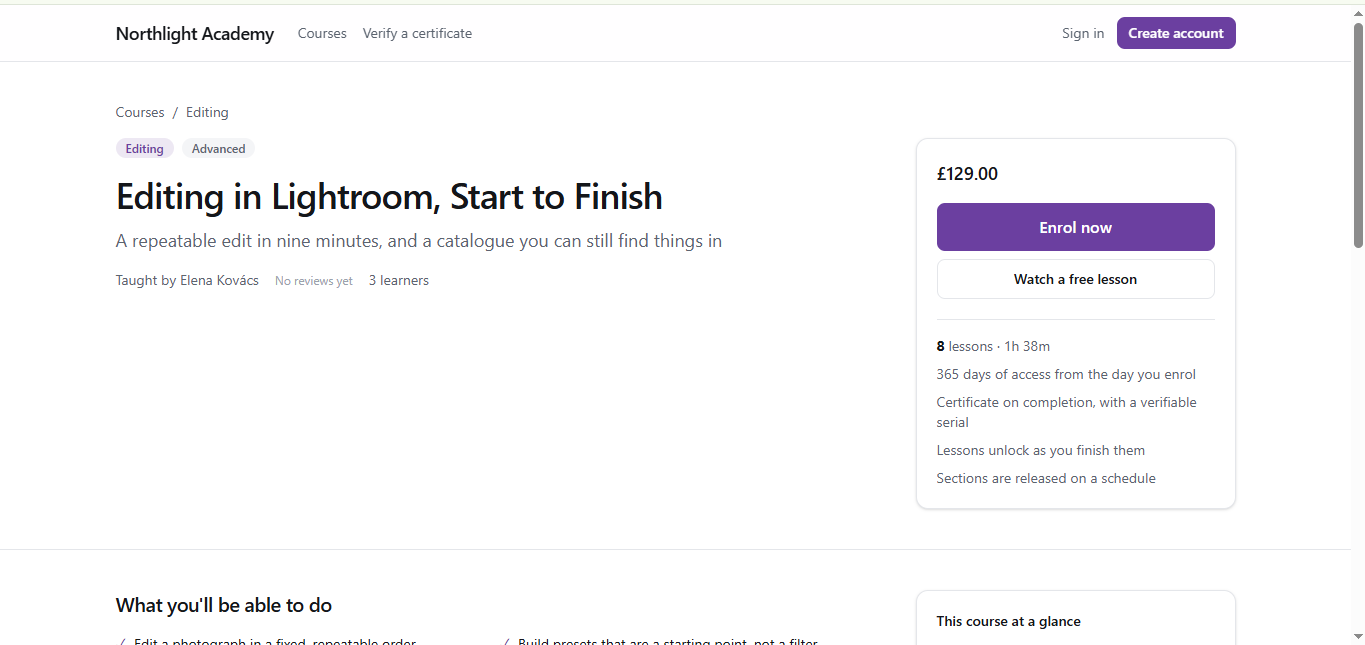
Task: Open the Courses navigation link
Action: click(322, 34)
